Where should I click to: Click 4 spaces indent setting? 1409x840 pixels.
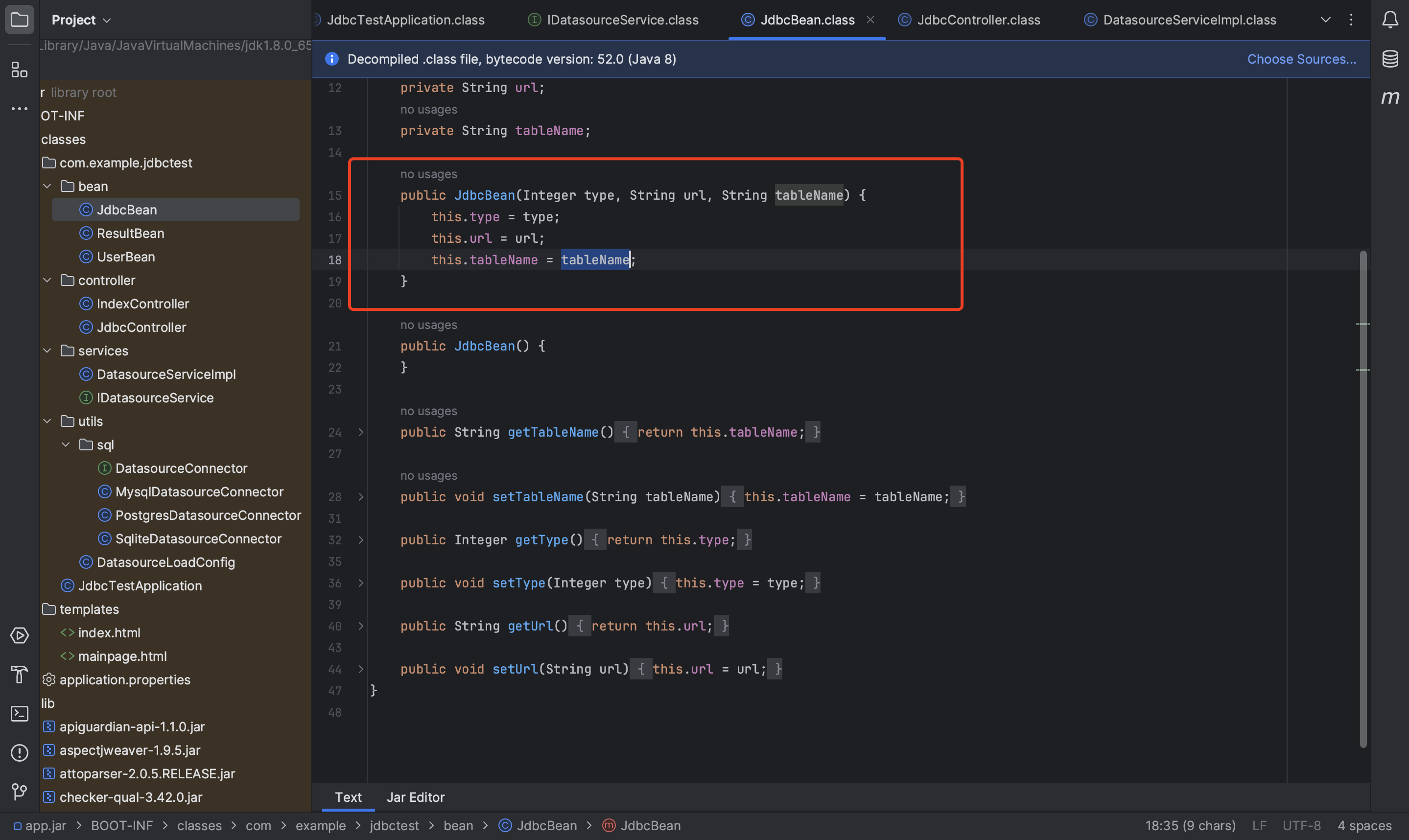1363,826
